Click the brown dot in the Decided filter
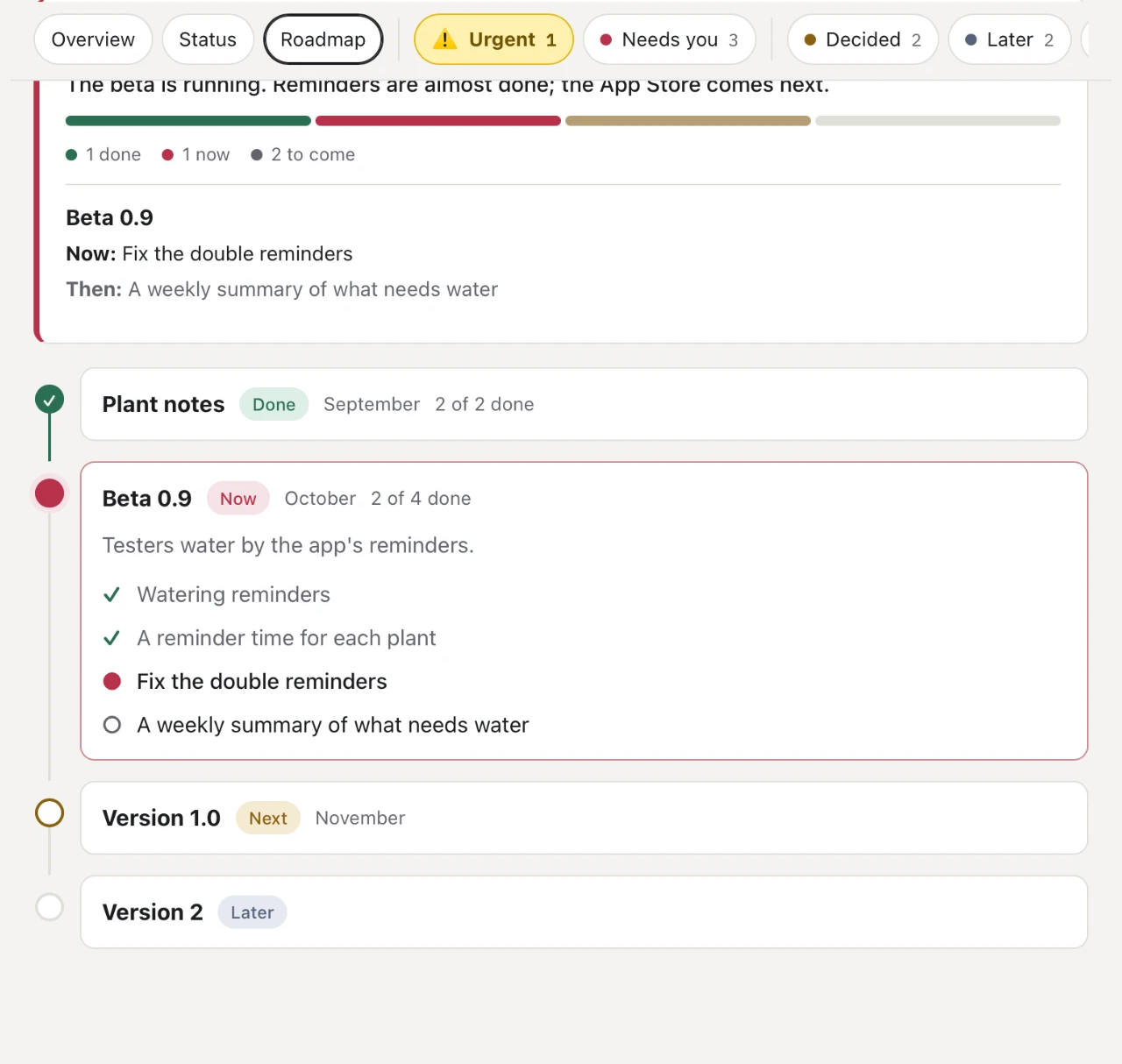Viewport: 1122px width, 1064px height. [x=810, y=39]
